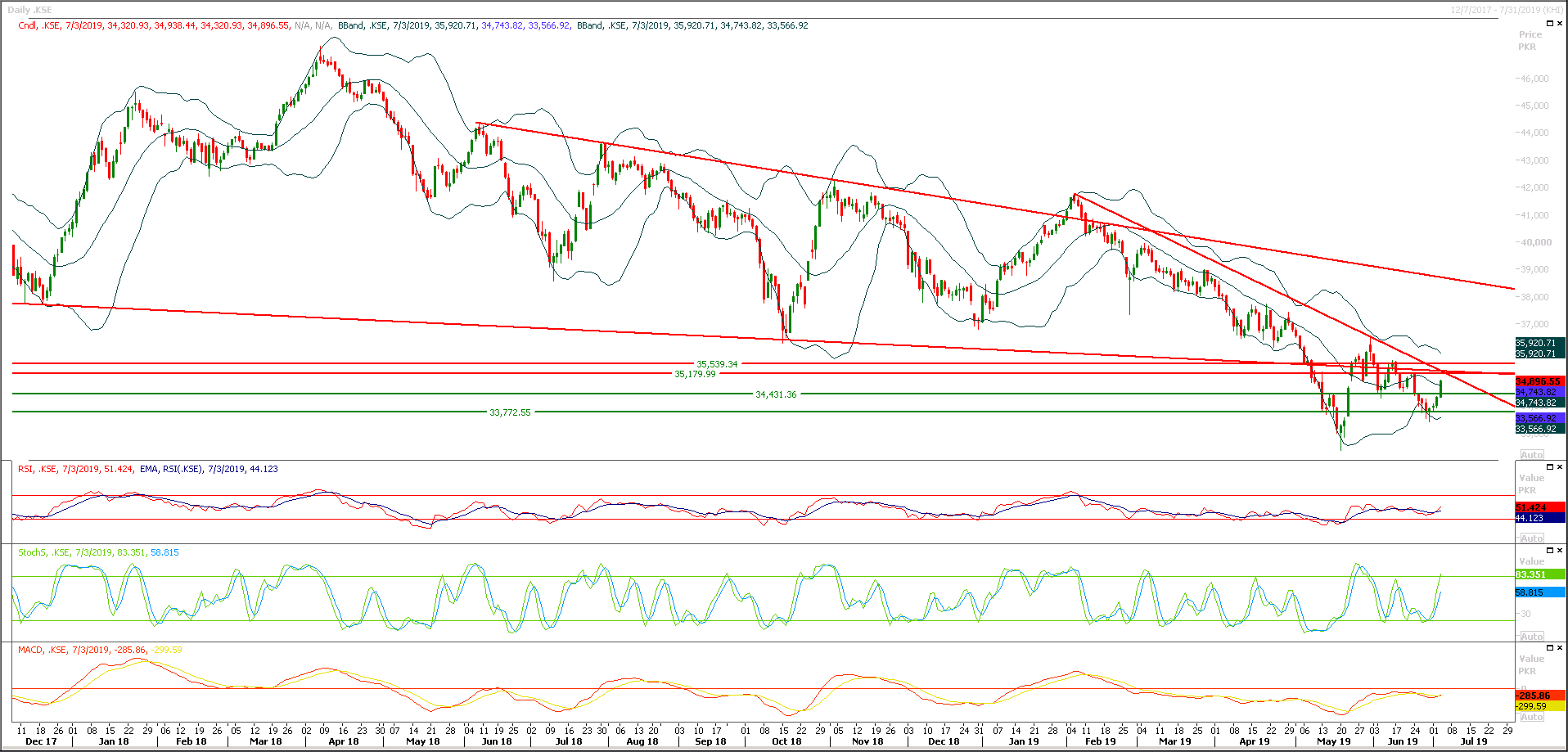Click the StochS legend label
The image size is (1568, 752).
click(x=34, y=552)
